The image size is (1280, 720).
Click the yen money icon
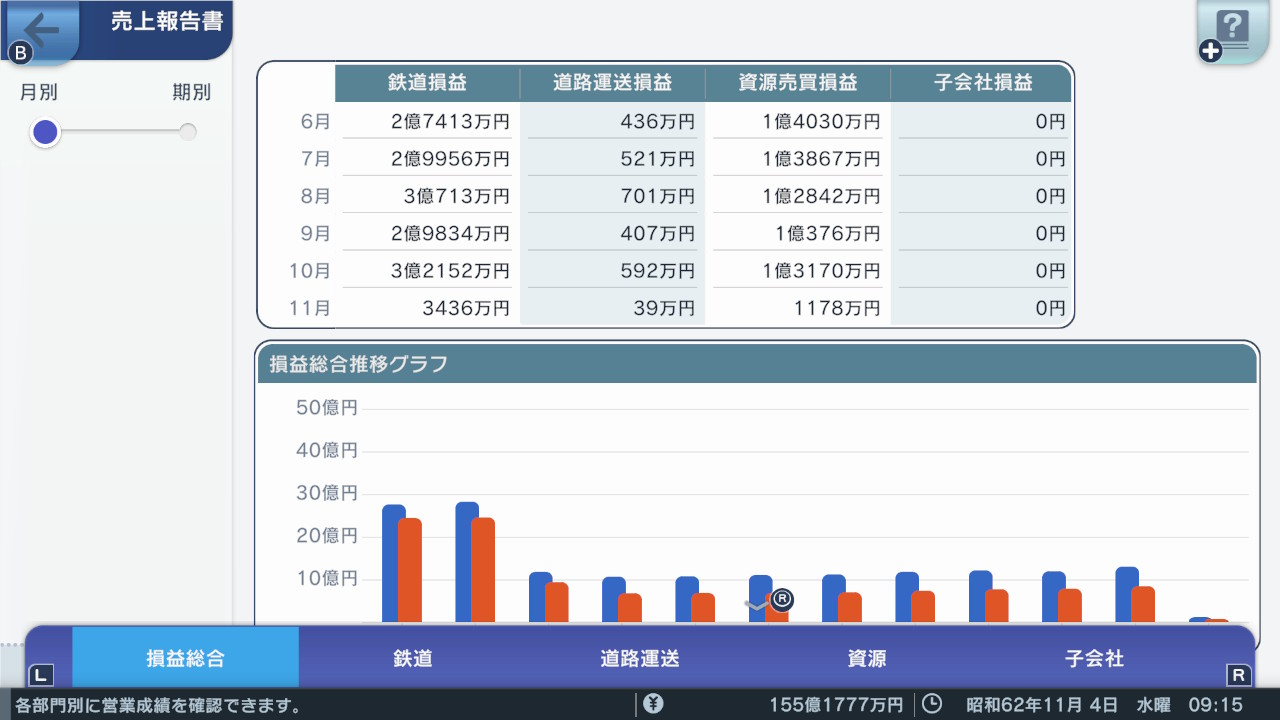(x=653, y=704)
